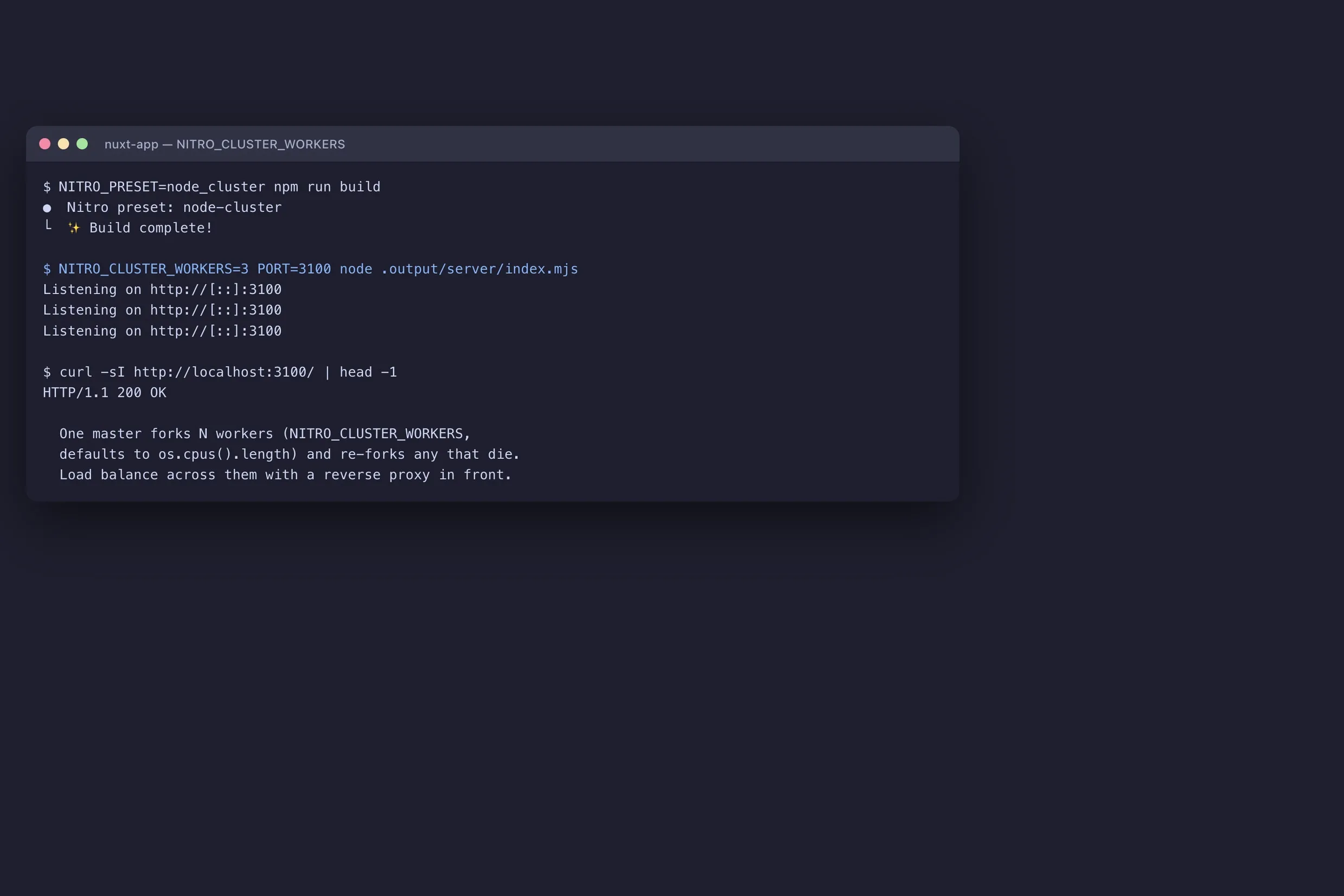This screenshot has height=896, width=1344.
Task: Click the green maximize window dot
Action: [82, 144]
